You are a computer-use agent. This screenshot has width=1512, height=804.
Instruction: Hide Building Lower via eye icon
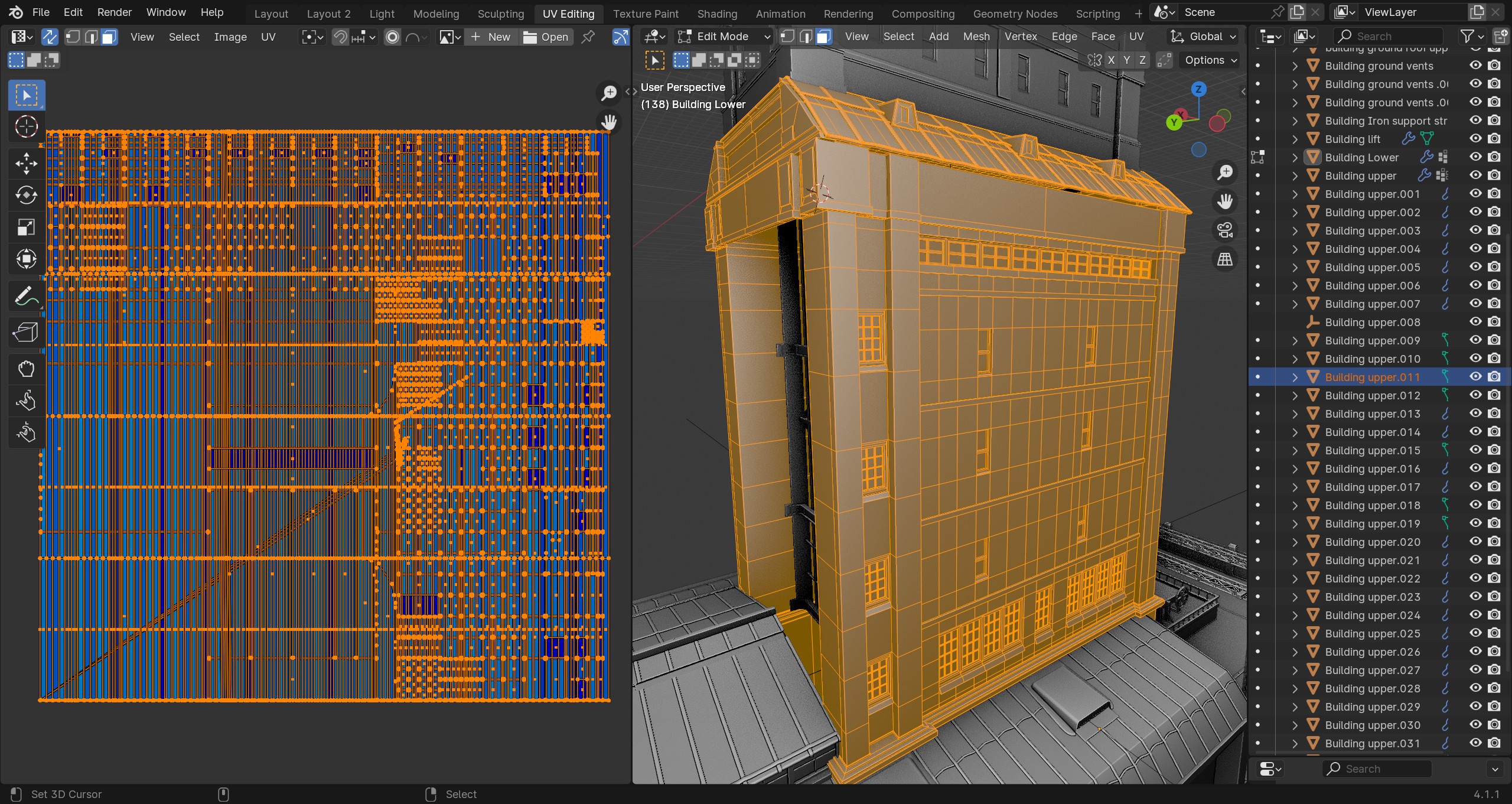tap(1475, 157)
